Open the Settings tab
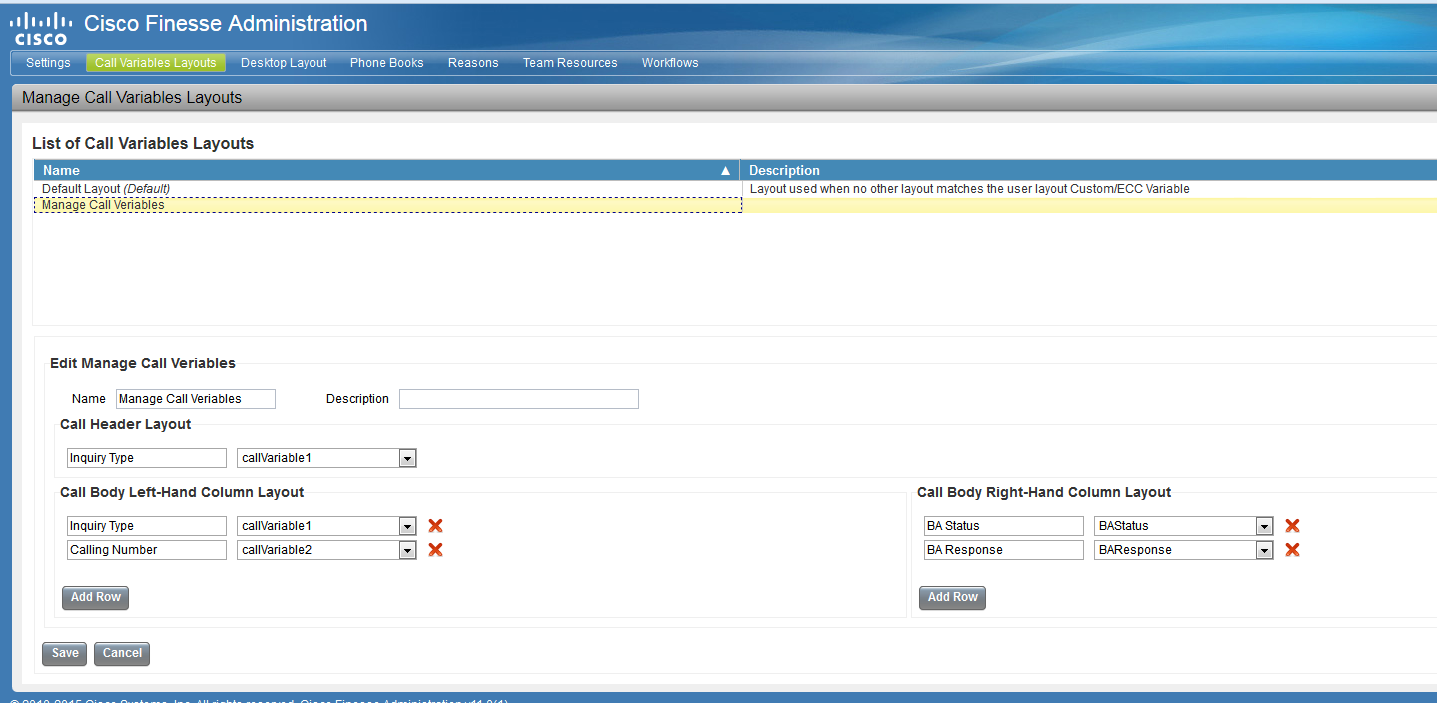This screenshot has width=1437, height=703. point(48,63)
